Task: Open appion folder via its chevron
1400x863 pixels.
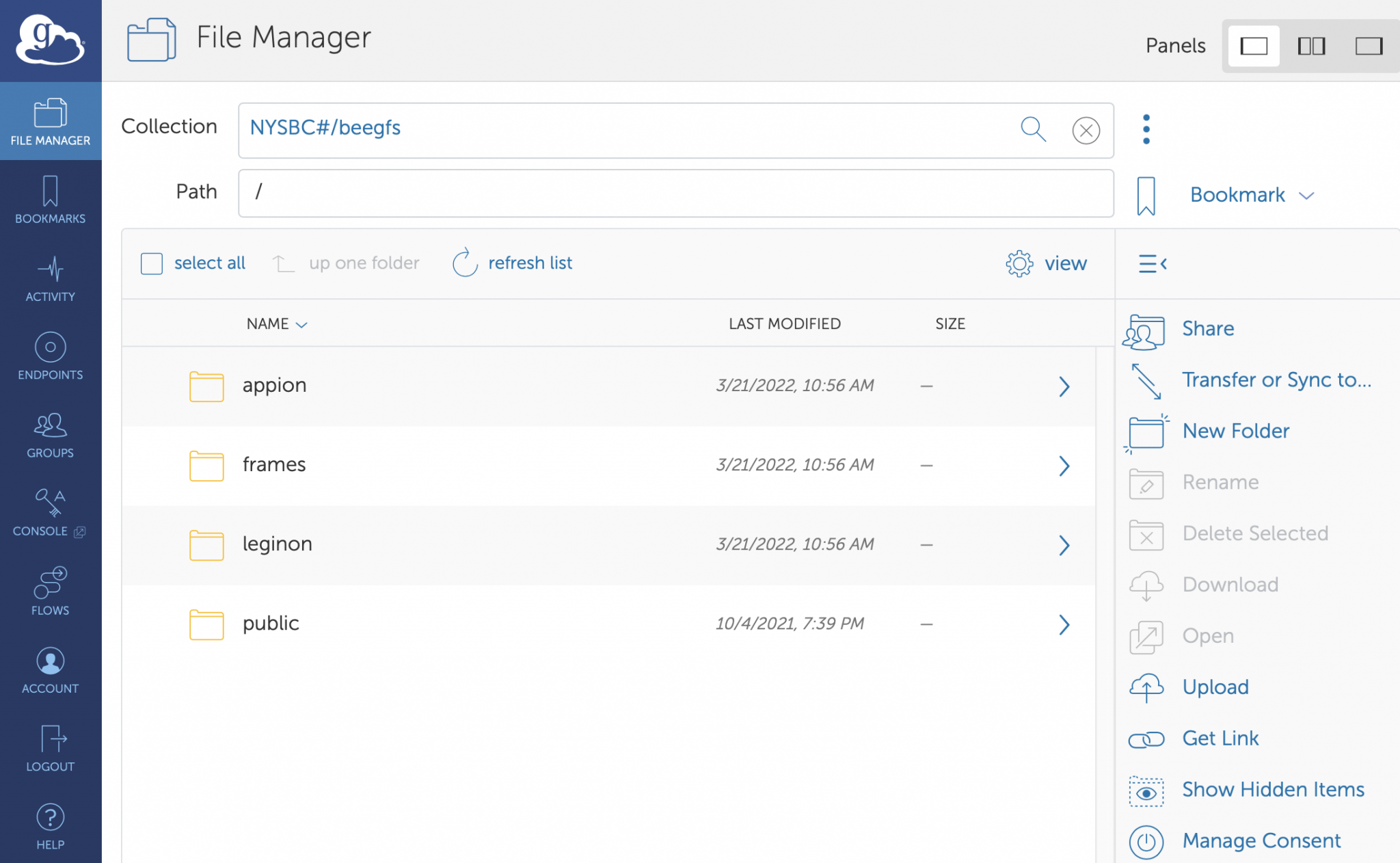Action: (x=1064, y=386)
